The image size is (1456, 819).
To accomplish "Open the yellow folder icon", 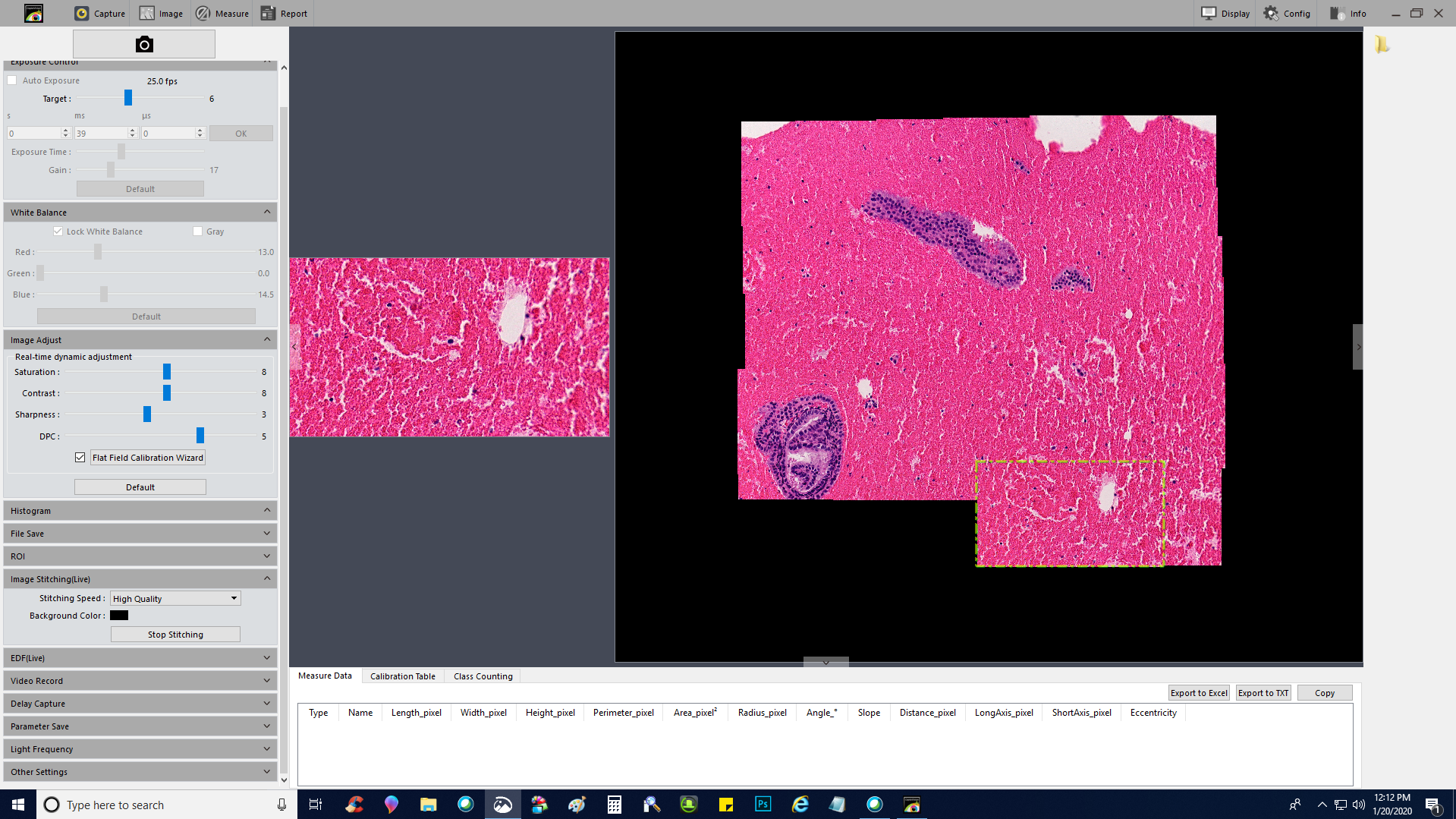I will [x=1381, y=45].
